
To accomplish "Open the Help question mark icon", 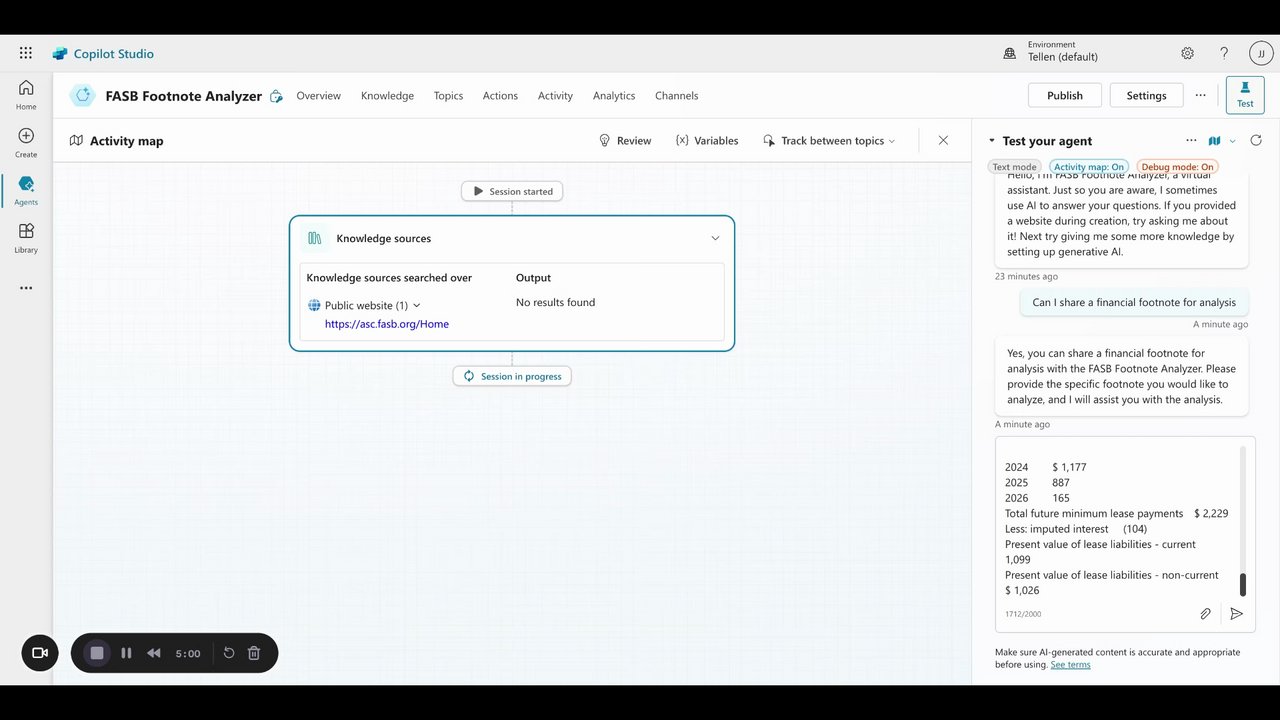I will 1224,53.
